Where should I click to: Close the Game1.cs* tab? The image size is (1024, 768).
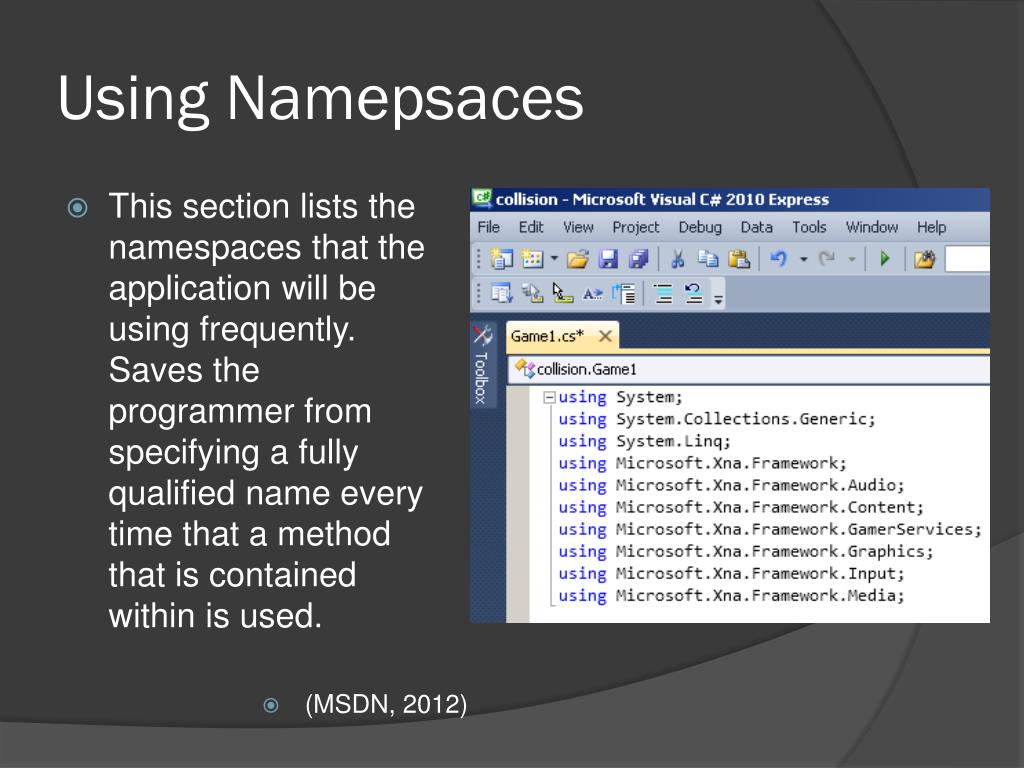pyautogui.click(x=605, y=336)
